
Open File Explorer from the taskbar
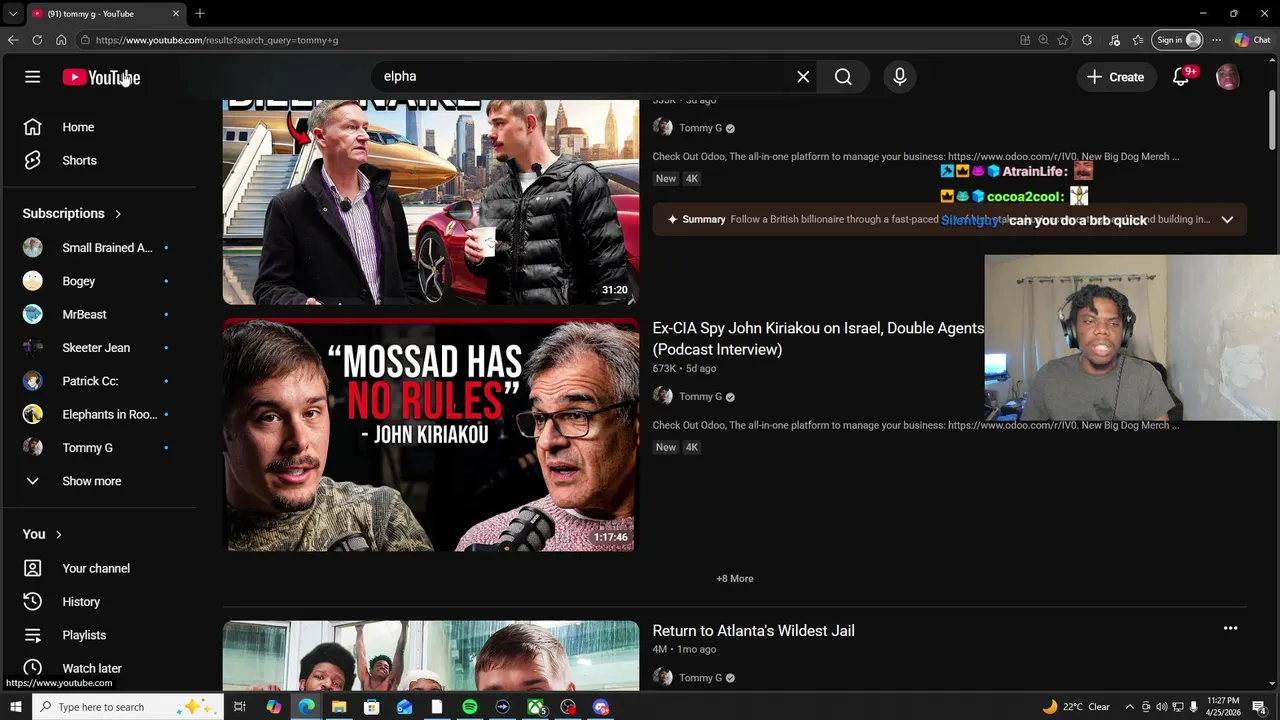pos(339,707)
